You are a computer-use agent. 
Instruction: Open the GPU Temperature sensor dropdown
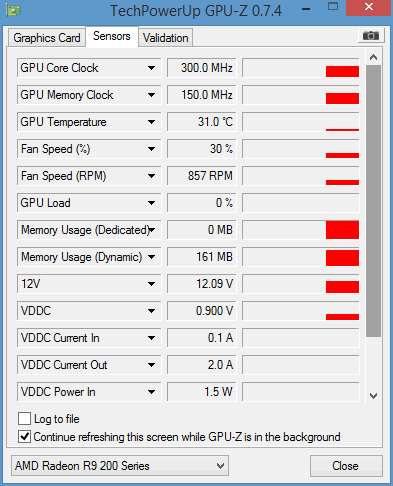(151, 122)
